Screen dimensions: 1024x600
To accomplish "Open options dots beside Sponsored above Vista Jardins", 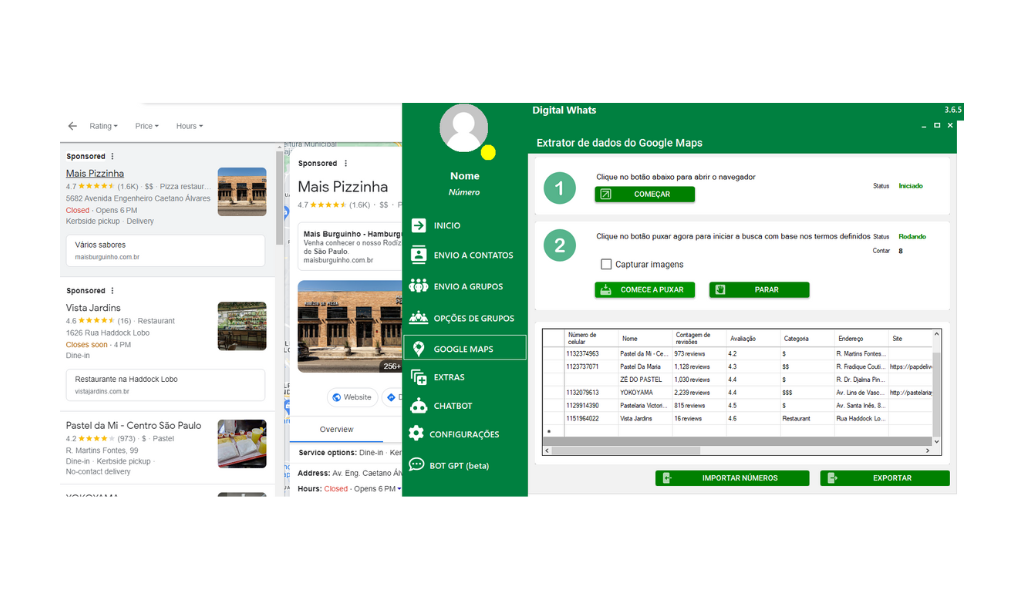I will pyautogui.click(x=112, y=291).
